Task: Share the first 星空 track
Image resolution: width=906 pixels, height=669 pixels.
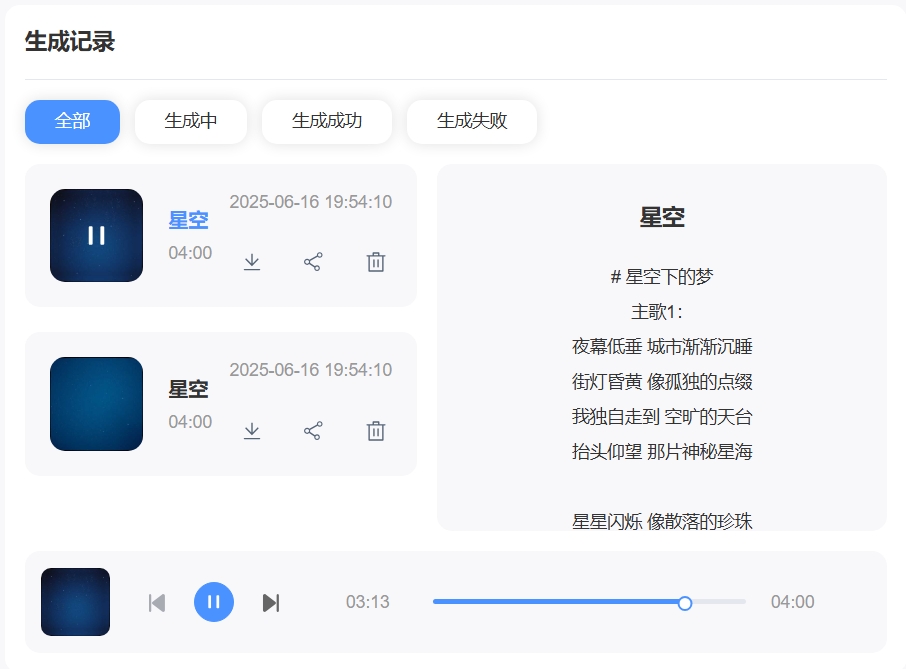Action: pyautogui.click(x=313, y=262)
